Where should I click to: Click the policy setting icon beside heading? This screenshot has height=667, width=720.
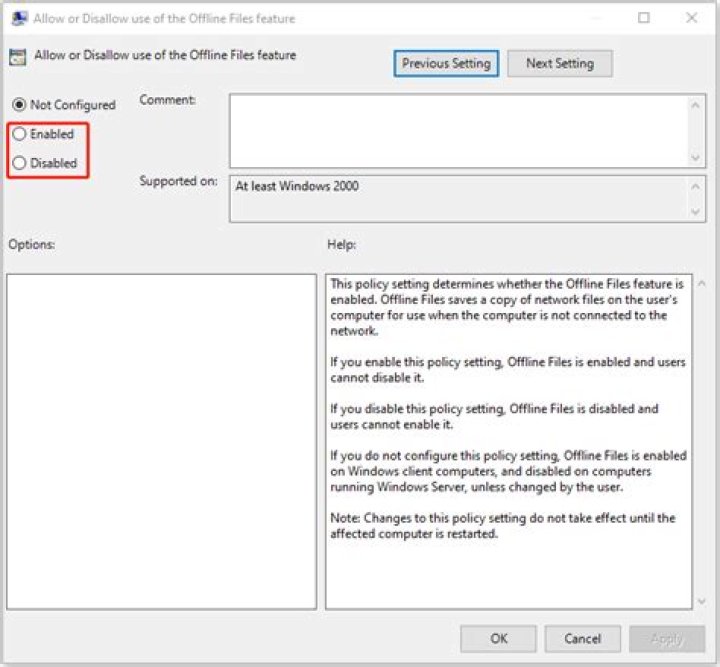pos(17,57)
